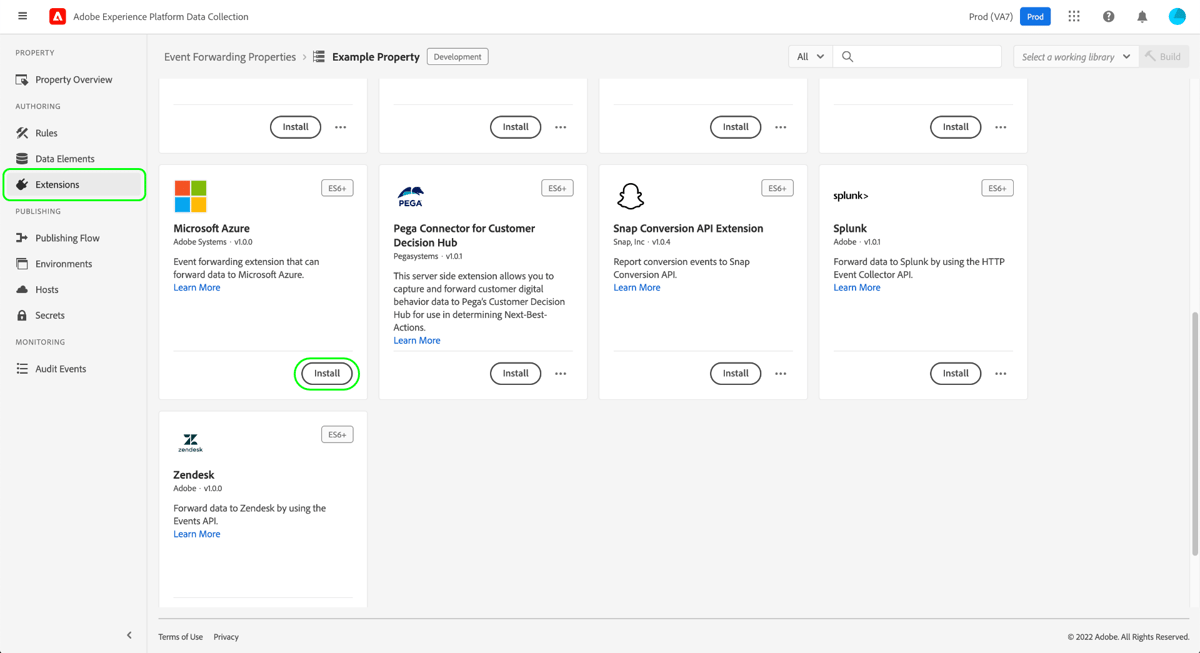The height and width of the screenshot is (653, 1200).
Task: Open more options for the Splunk extension
Action: coord(1000,373)
